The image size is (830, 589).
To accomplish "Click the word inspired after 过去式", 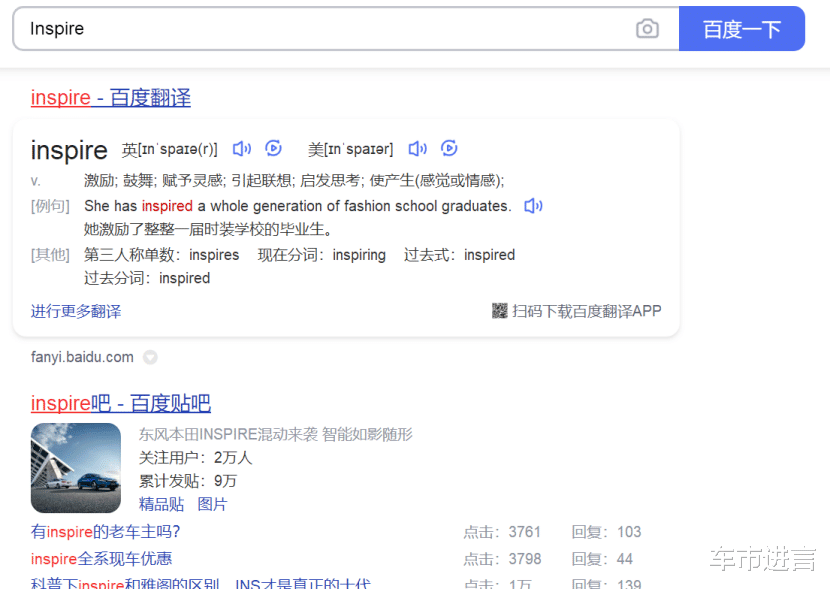I will click(489, 255).
